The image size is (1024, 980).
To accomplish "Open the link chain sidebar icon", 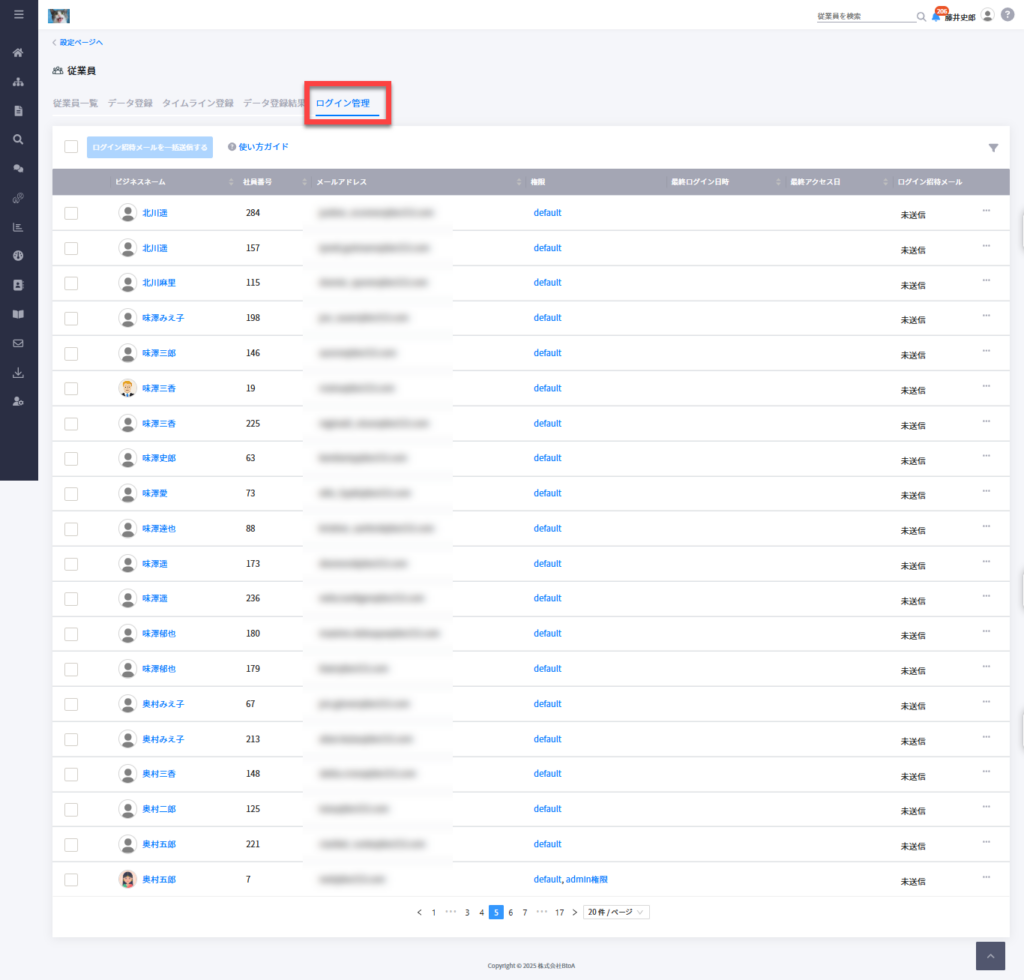I will [x=18, y=197].
